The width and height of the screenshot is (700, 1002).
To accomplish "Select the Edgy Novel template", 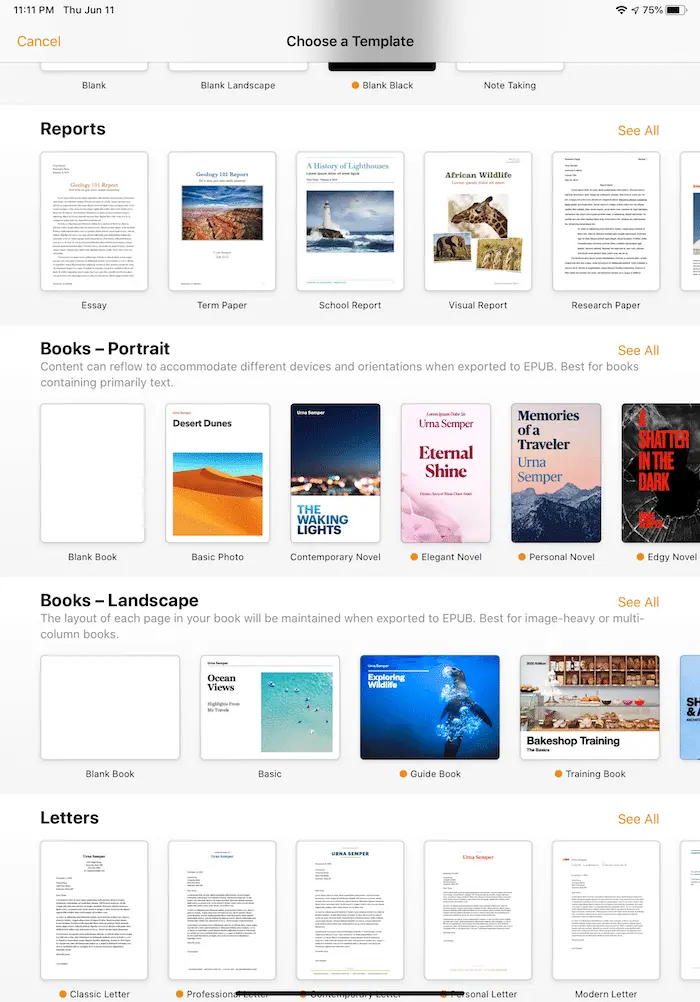I will [x=660, y=473].
